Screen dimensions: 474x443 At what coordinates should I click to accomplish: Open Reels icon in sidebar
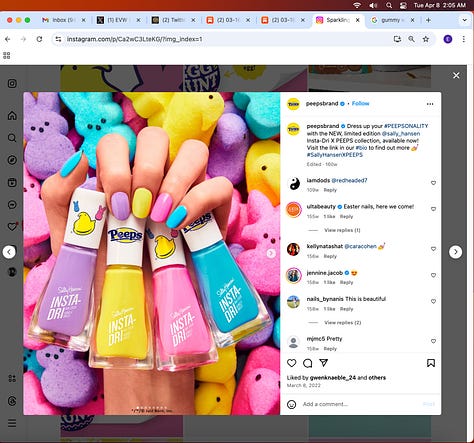[x=12, y=182]
